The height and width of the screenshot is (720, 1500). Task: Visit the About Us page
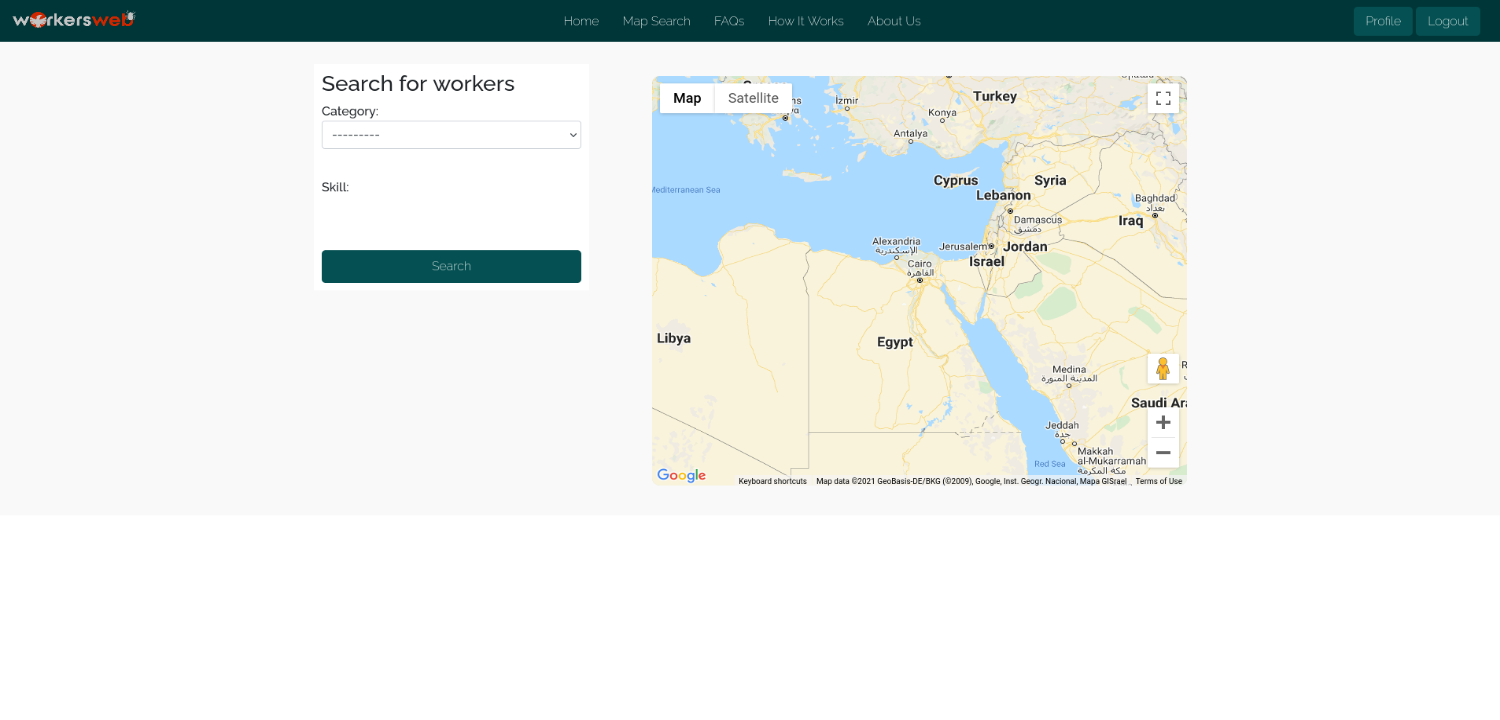tap(894, 21)
